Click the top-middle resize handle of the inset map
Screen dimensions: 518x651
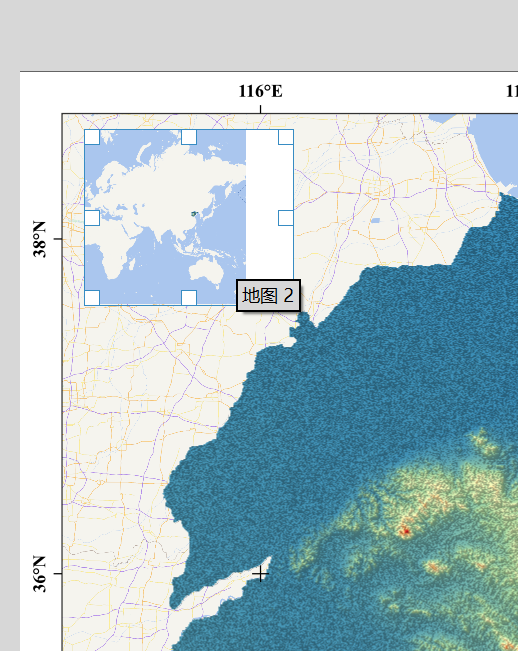pyautogui.click(x=189, y=137)
